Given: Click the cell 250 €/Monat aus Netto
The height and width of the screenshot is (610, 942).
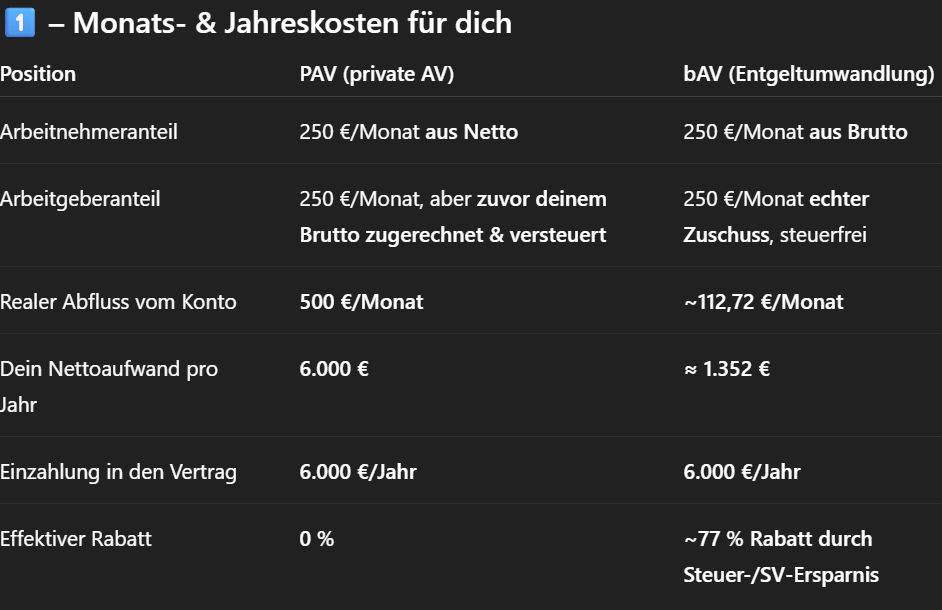Looking at the screenshot, I should [409, 132].
